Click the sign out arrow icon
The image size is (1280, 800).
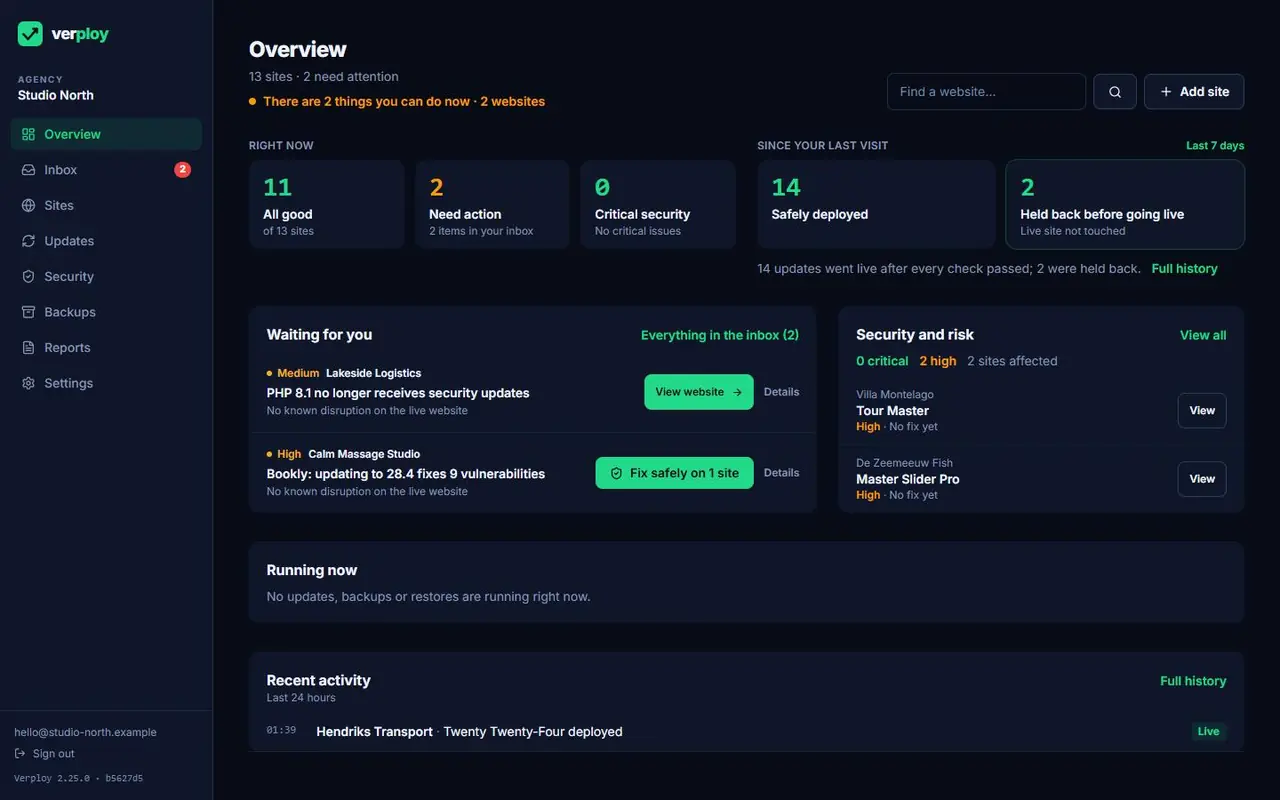pos(20,754)
